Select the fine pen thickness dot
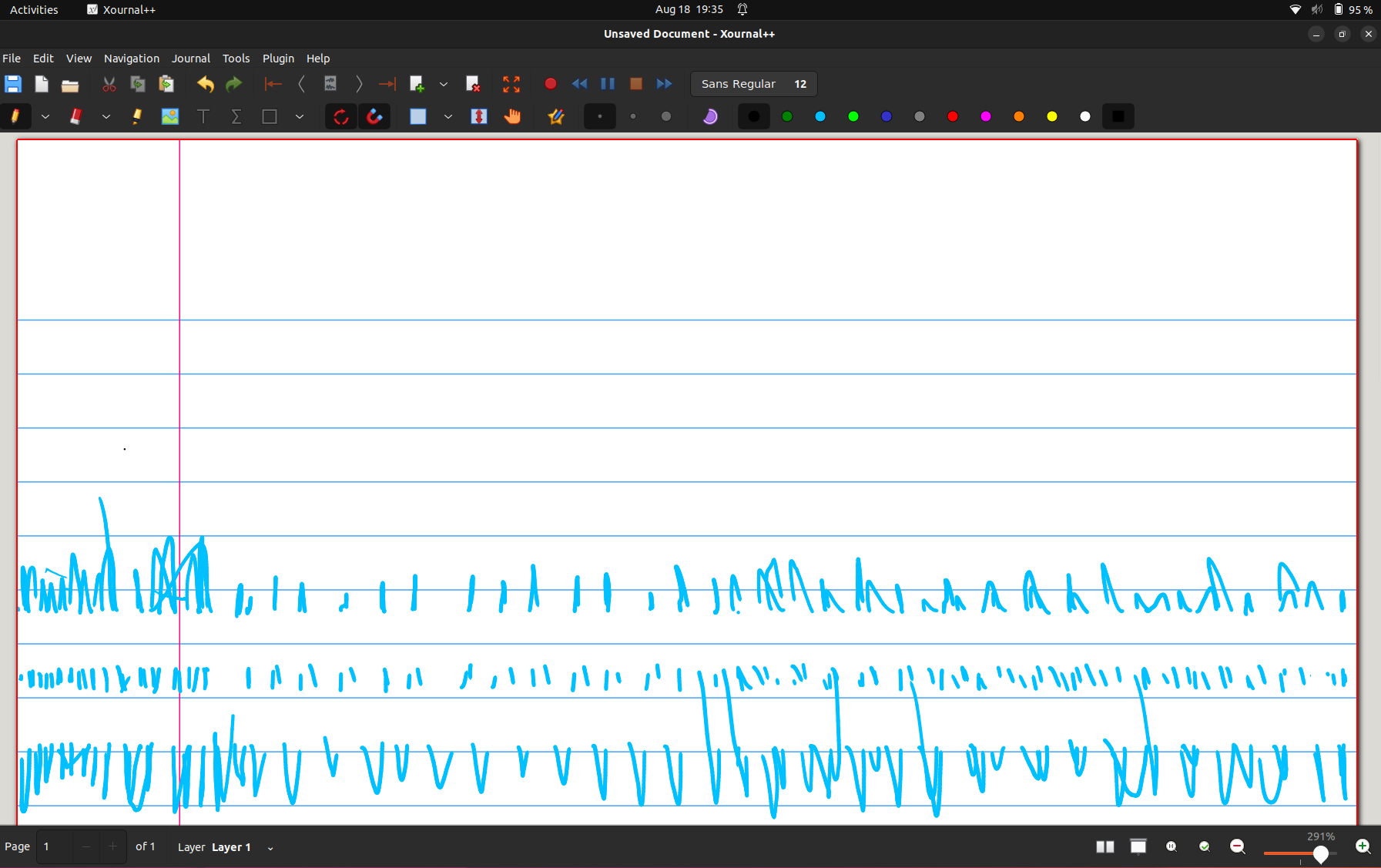Image resolution: width=1381 pixels, height=868 pixels. pos(600,116)
